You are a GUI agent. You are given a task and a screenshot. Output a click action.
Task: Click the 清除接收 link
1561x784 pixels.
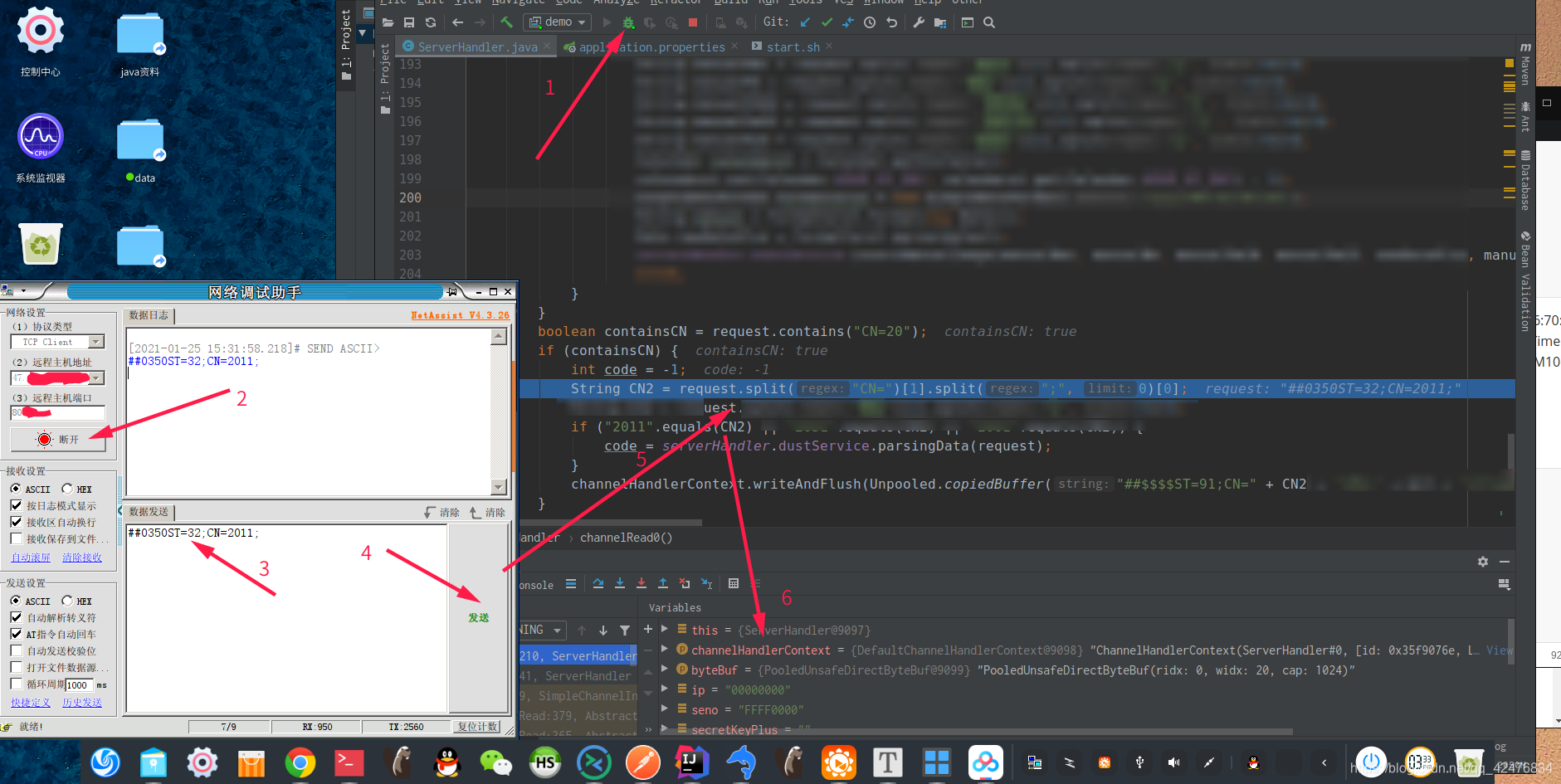[82, 558]
